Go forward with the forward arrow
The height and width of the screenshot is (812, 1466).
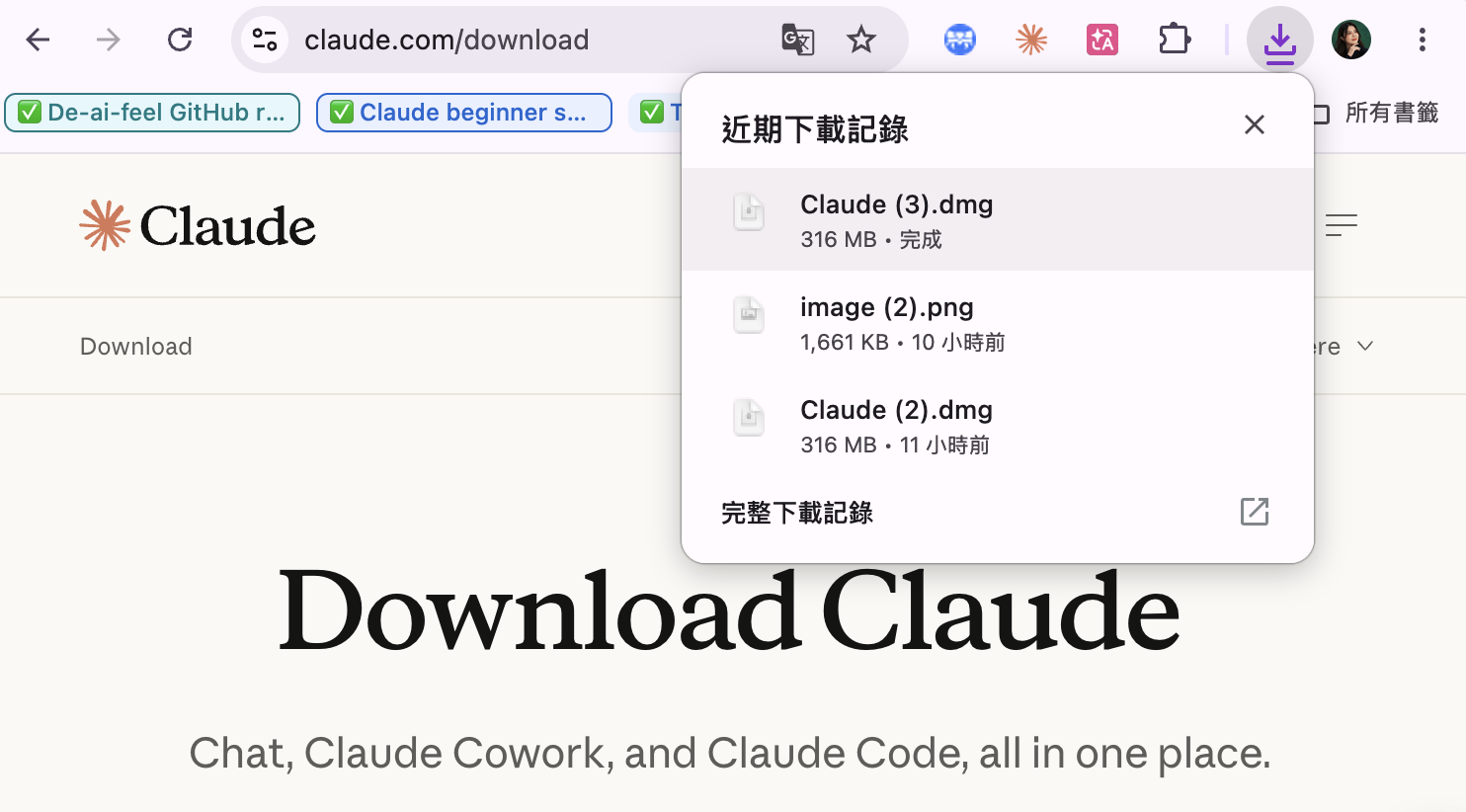[109, 40]
